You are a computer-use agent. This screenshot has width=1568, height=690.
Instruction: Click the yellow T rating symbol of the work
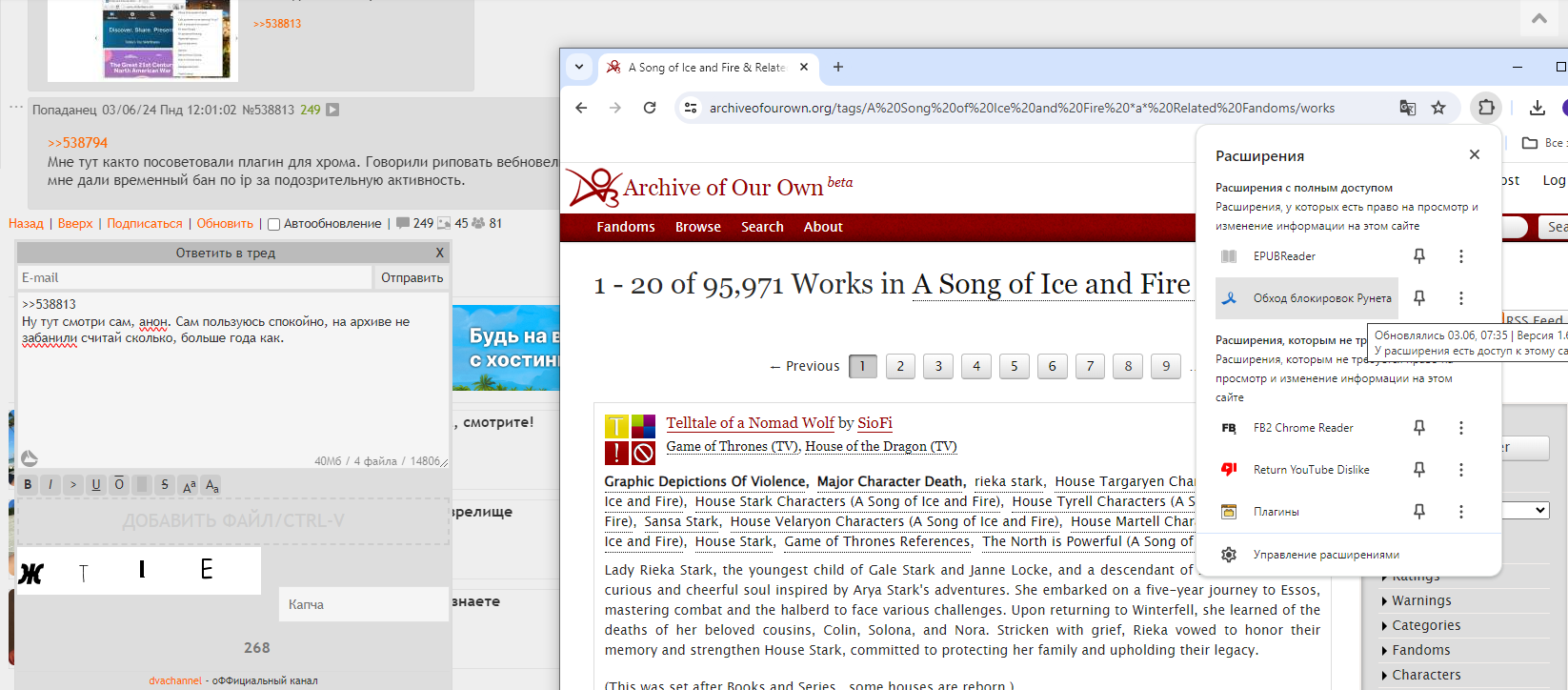pyautogui.click(x=616, y=426)
